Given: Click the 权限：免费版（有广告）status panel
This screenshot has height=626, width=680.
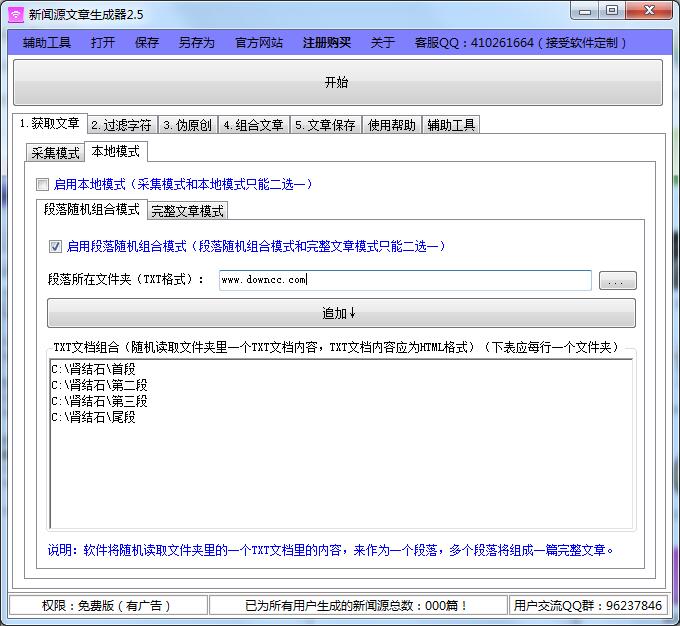Looking at the screenshot, I should coord(107,605).
